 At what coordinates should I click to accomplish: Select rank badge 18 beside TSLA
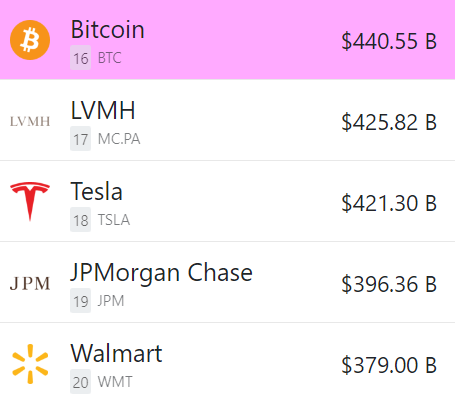[80, 220]
